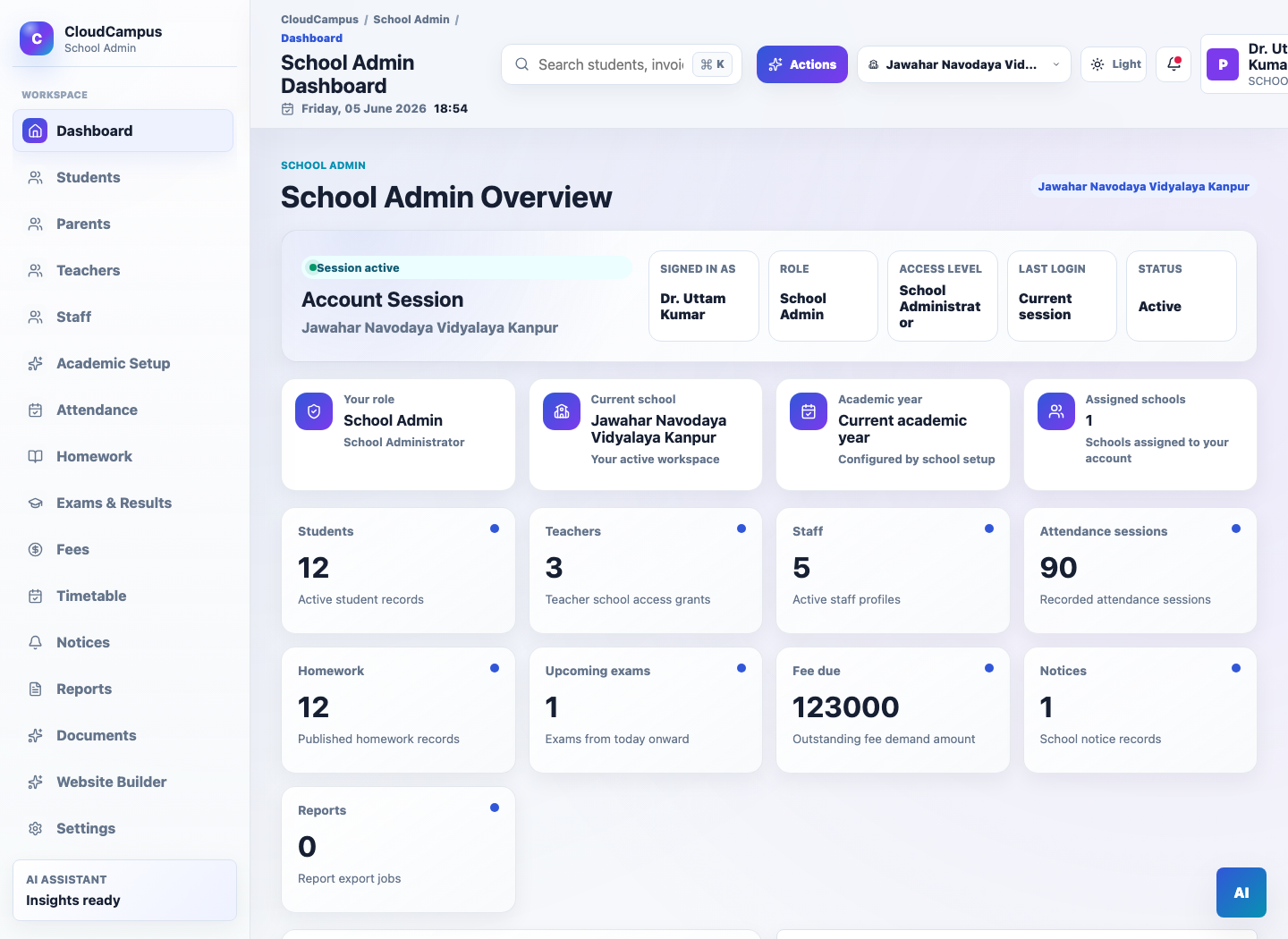Click the Academic Setup sparkle icon
Screen dimensions: 1288x939
coord(36,363)
